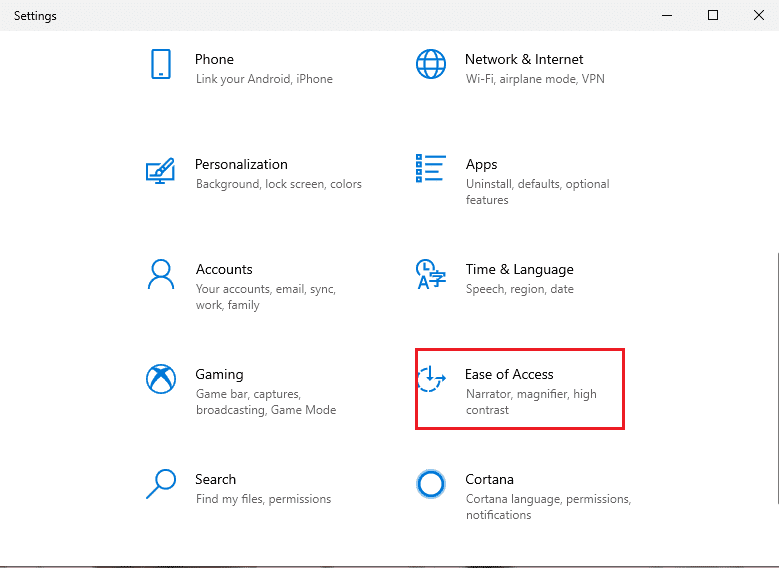
Task: Maximize the Settings window
Action: tap(712, 15)
